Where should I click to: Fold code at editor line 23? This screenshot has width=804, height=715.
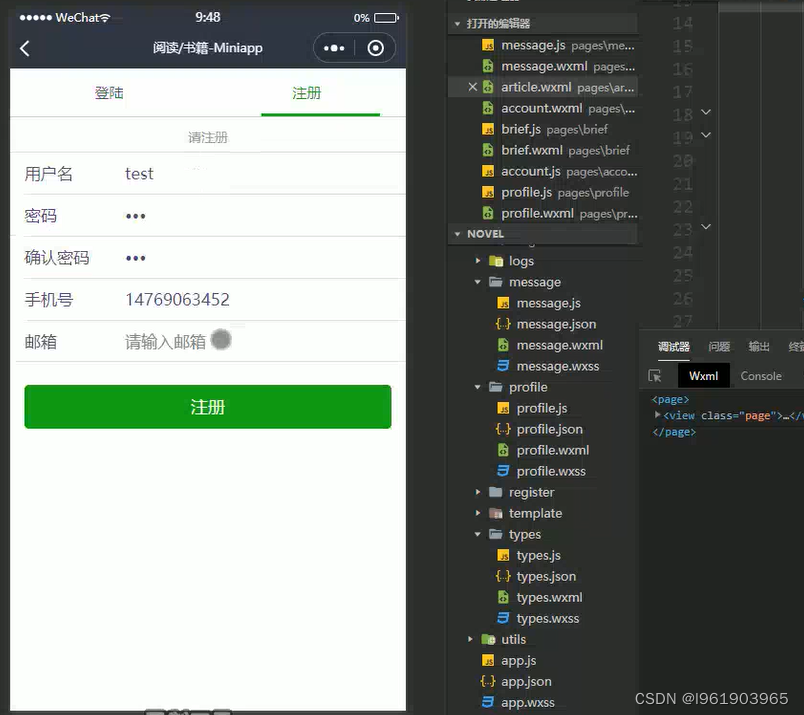706,227
